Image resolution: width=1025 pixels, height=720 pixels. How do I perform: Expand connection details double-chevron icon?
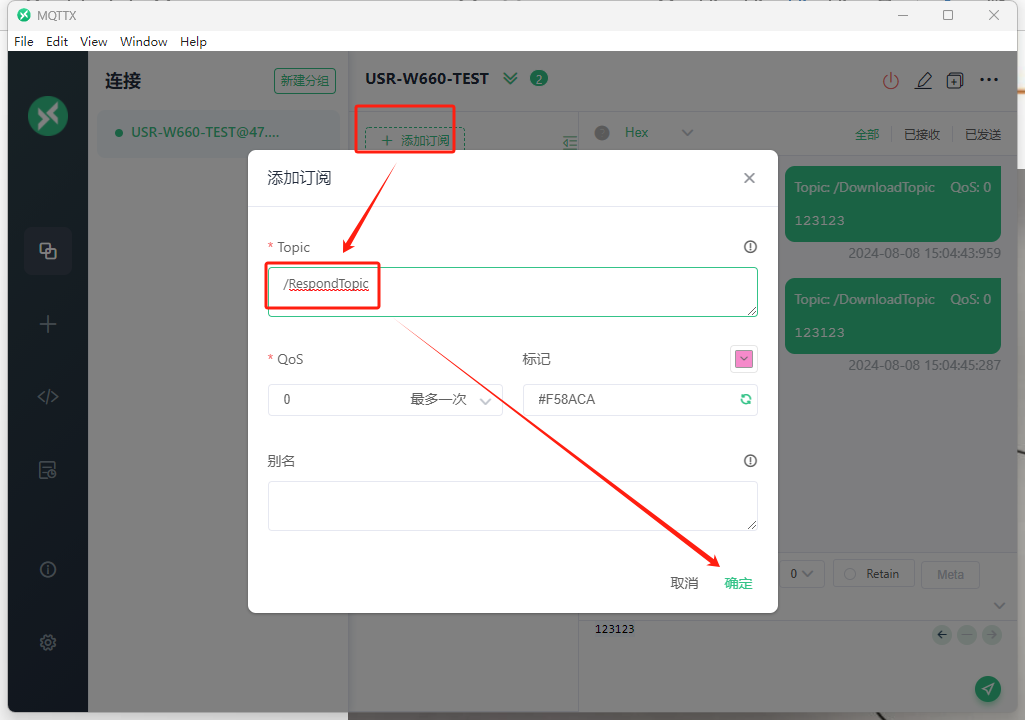pos(511,78)
